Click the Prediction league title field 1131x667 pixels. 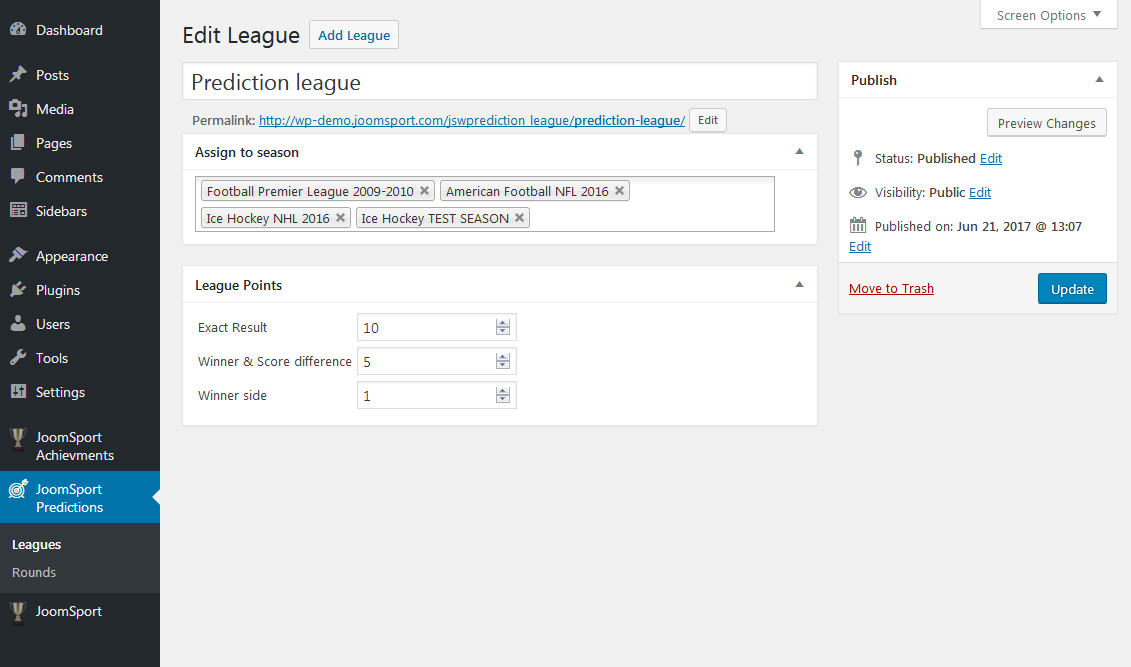click(500, 81)
